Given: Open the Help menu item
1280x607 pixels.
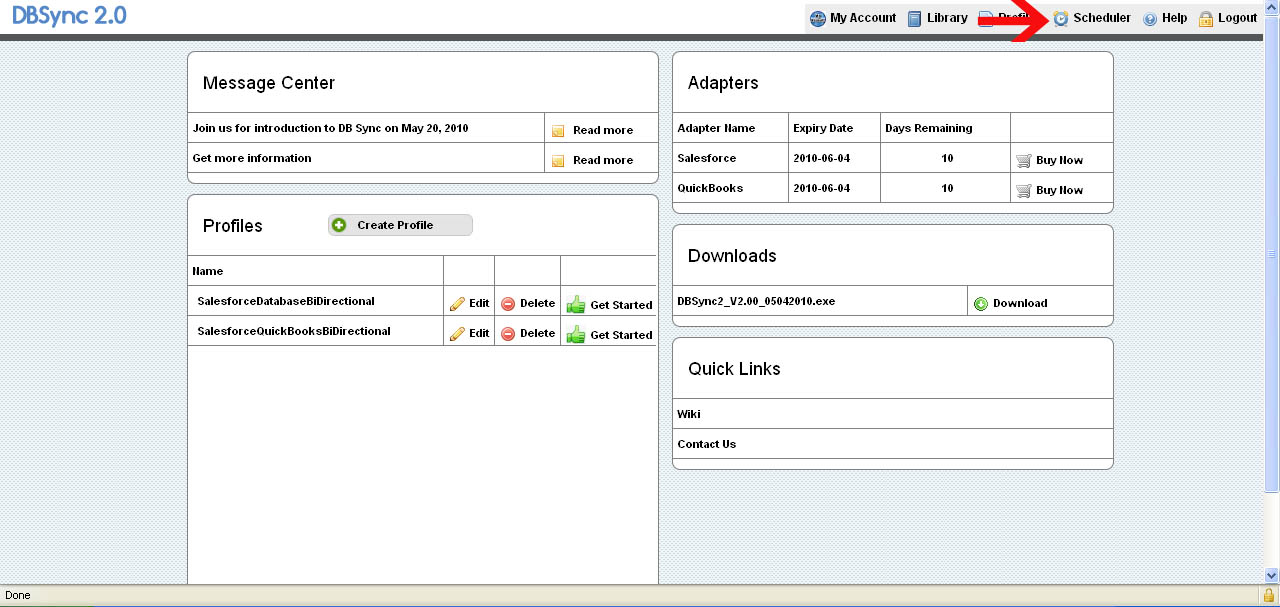Looking at the screenshot, I should (x=1165, y=18).
